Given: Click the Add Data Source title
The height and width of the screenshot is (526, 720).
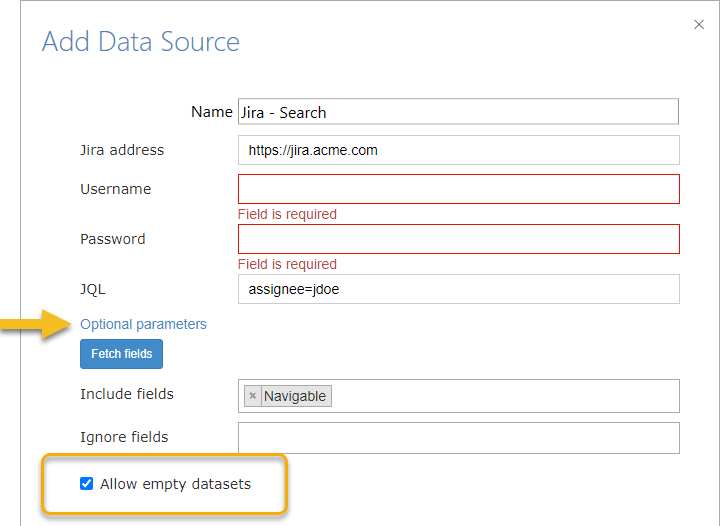Looking at the screenshot, I should [141, 41].
